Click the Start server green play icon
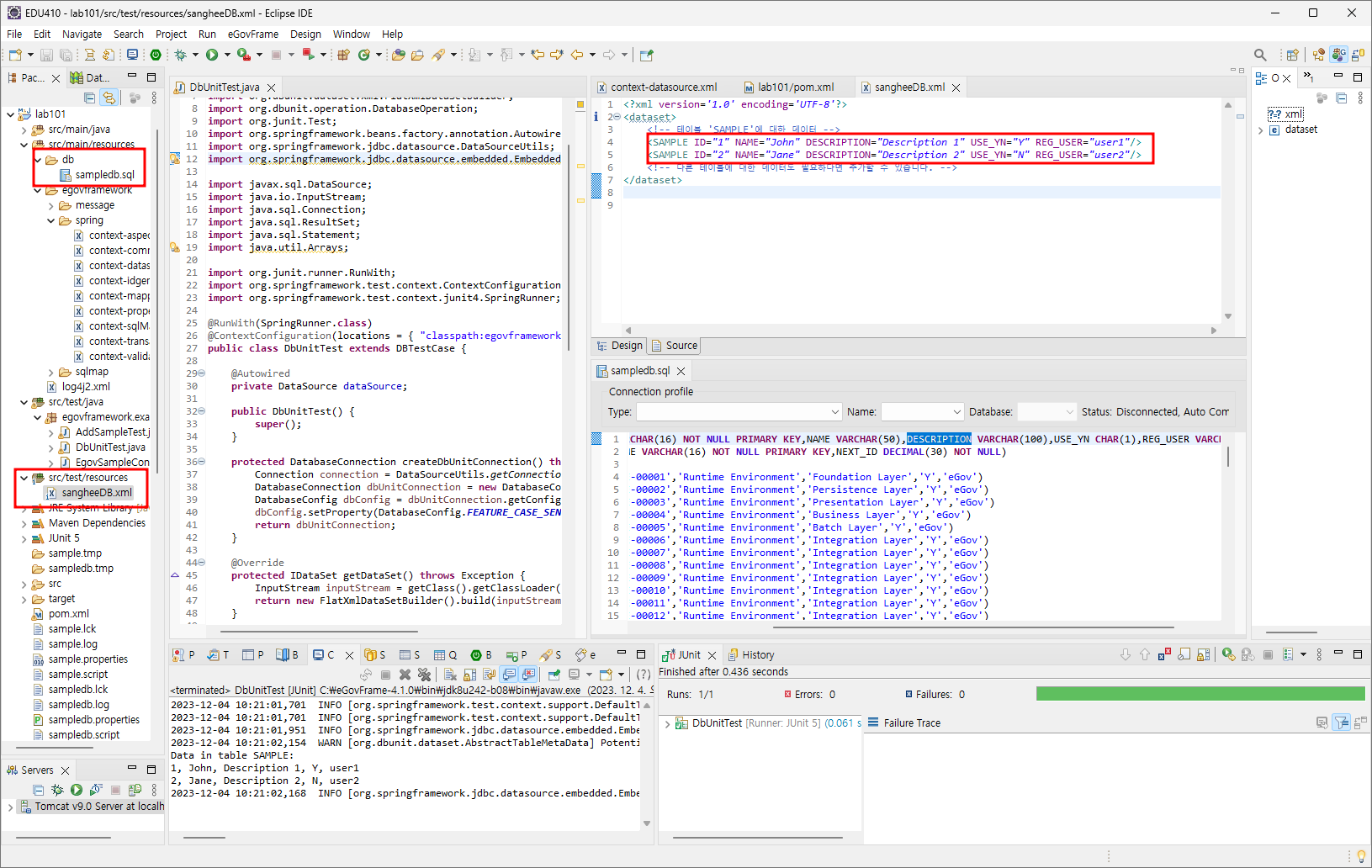The height and width of the screenshot is (868, 1372). pyautogui.click(x=77, y=790)
